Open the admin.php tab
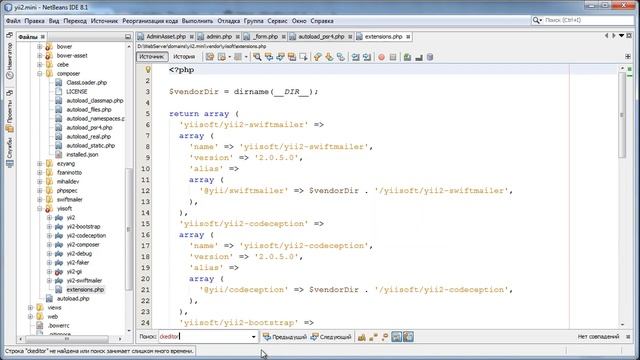 click(219, 37)
